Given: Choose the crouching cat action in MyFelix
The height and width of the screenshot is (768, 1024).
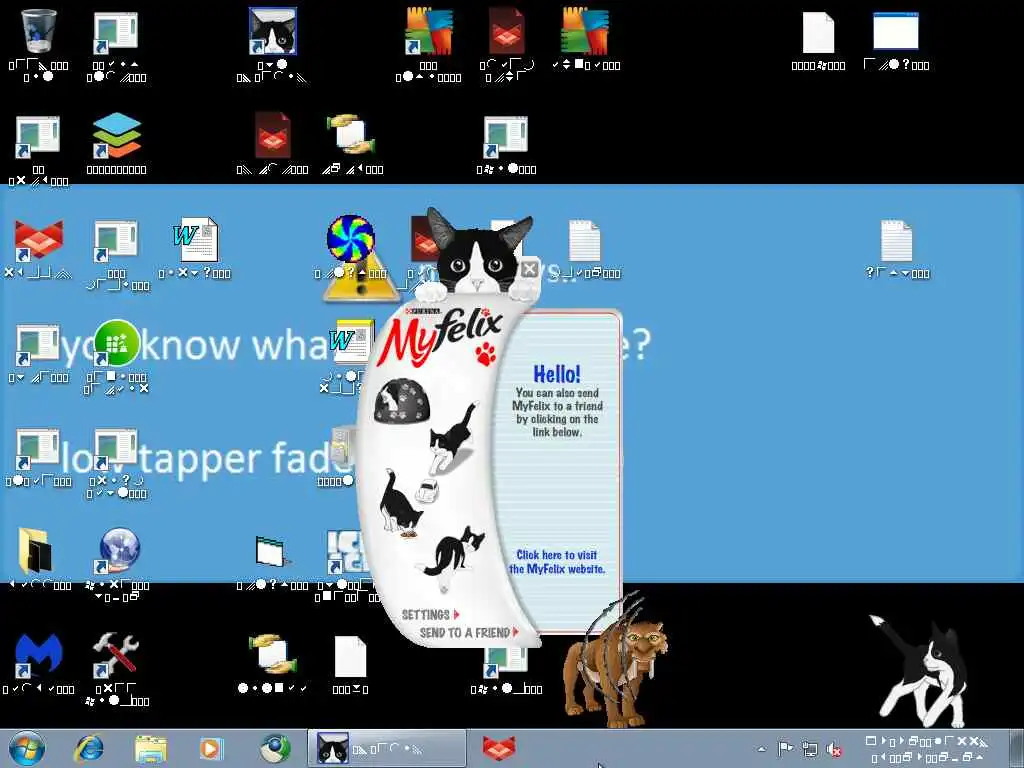Looking at the screenshot, I should tap(452, 552).
